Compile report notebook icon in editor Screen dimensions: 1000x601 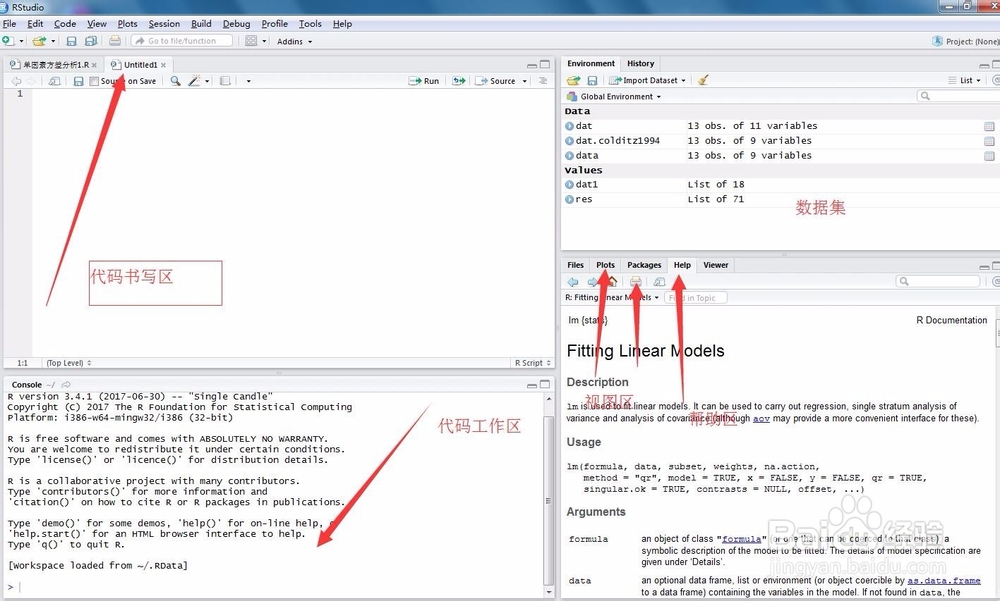(x=225, y=81)
